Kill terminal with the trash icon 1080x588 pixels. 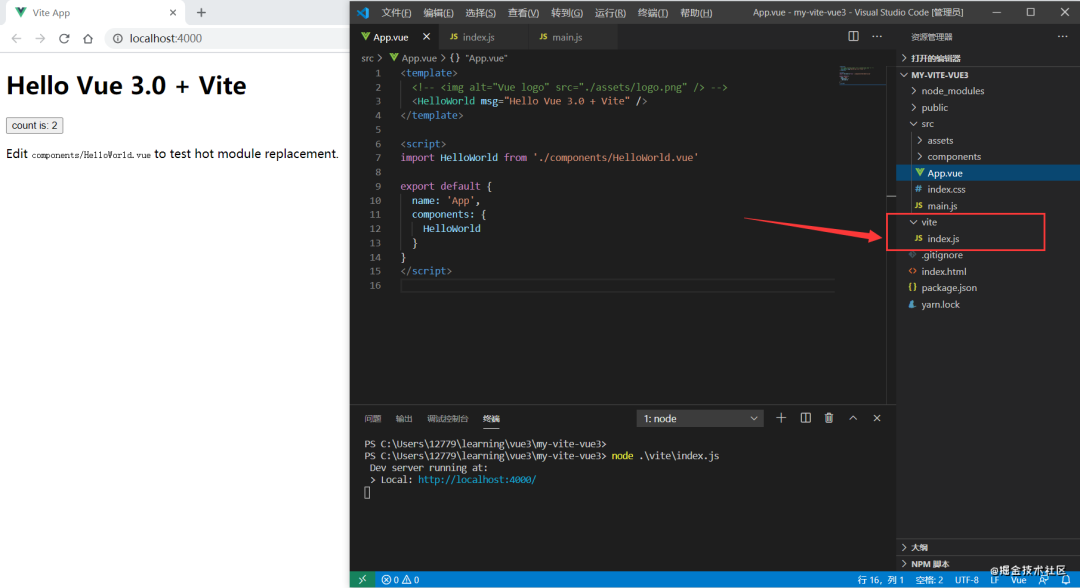[829, 418]
